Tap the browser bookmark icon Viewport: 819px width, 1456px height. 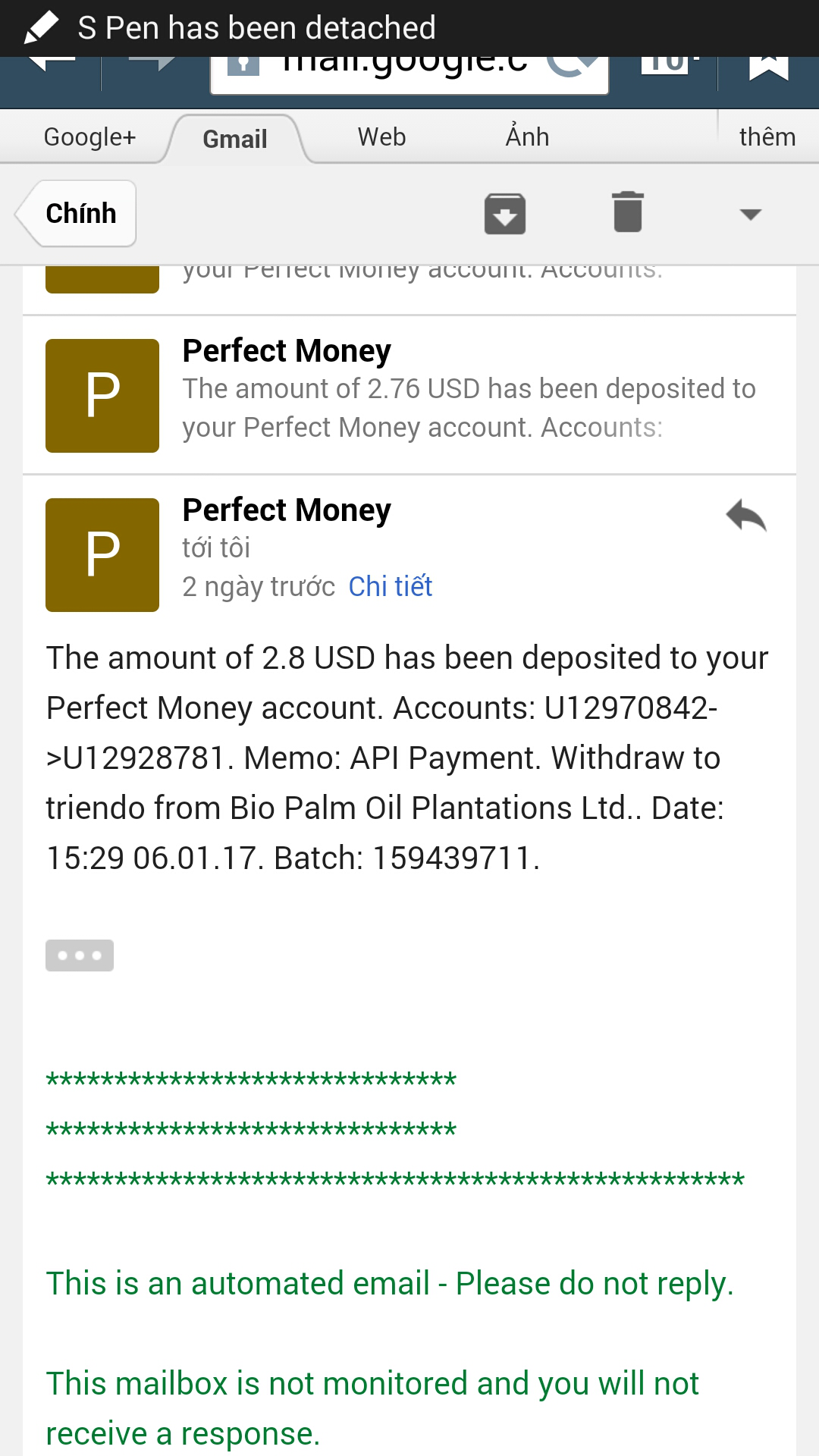pos(768,67)
